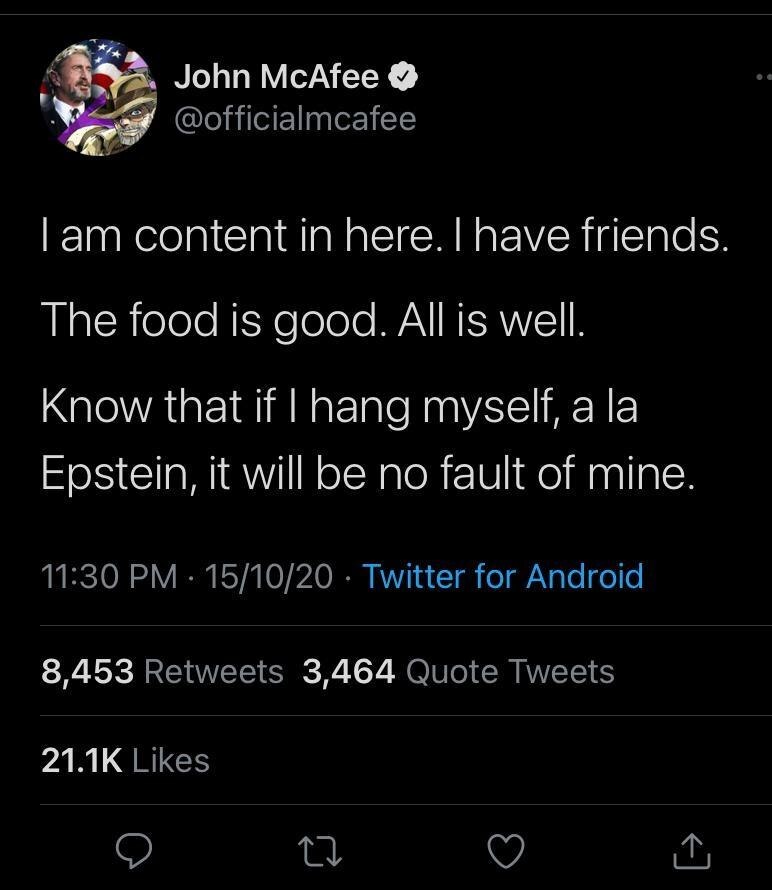This screenshot has height=890, width=772.
Task: Select the "The food is good" line
Action: 313,320
